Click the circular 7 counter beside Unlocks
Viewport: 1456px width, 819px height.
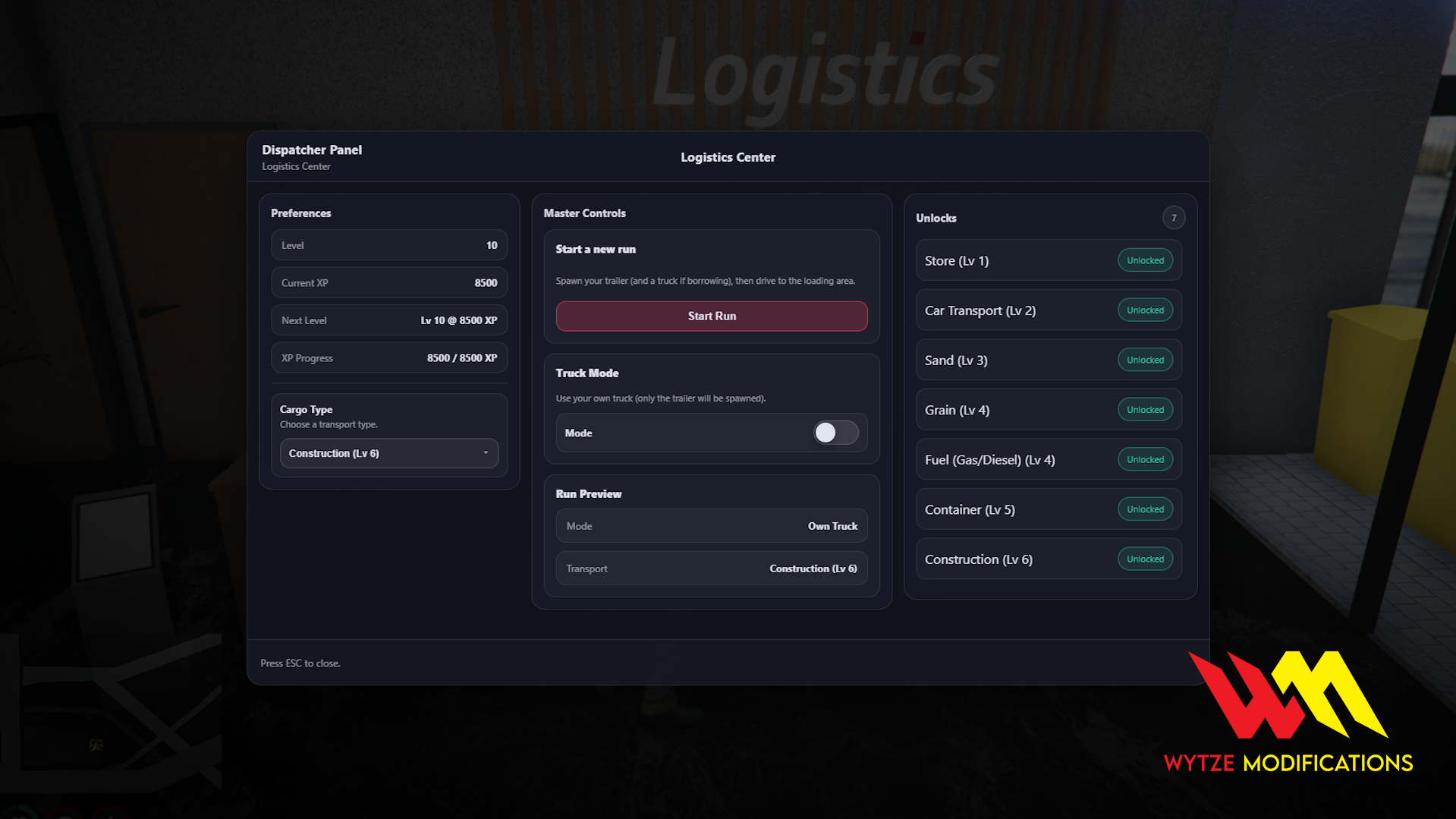tap(1174, 218)
